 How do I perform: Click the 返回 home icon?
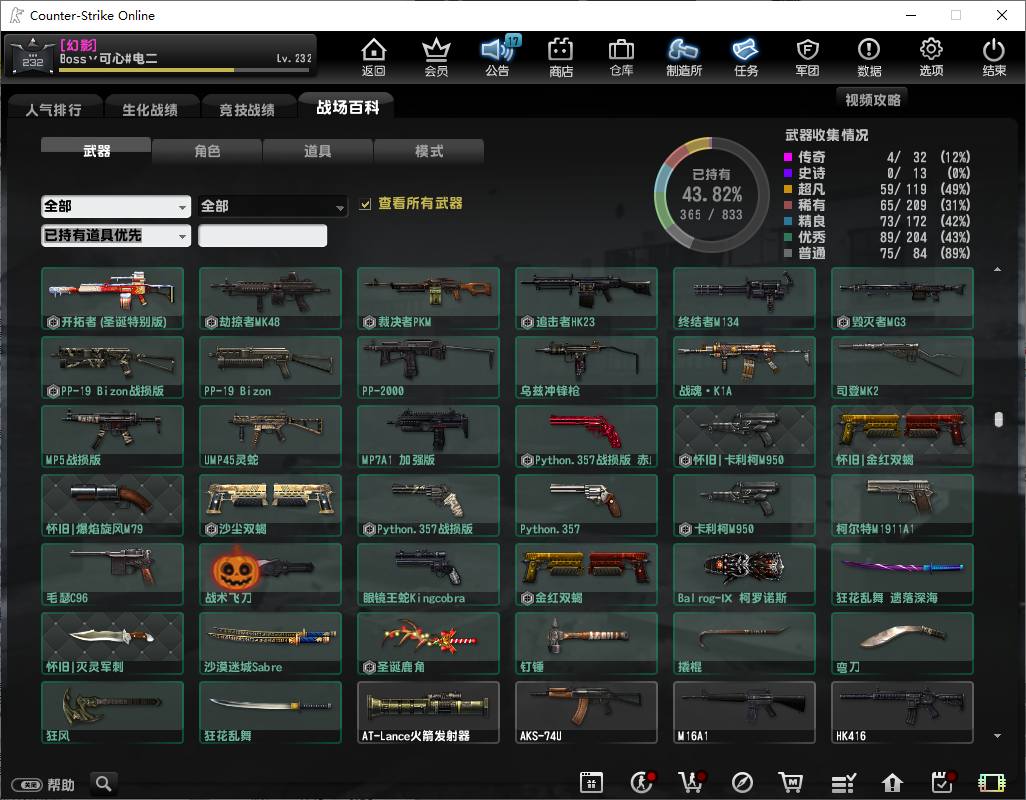pyautogui.click(x=373, y=57)
